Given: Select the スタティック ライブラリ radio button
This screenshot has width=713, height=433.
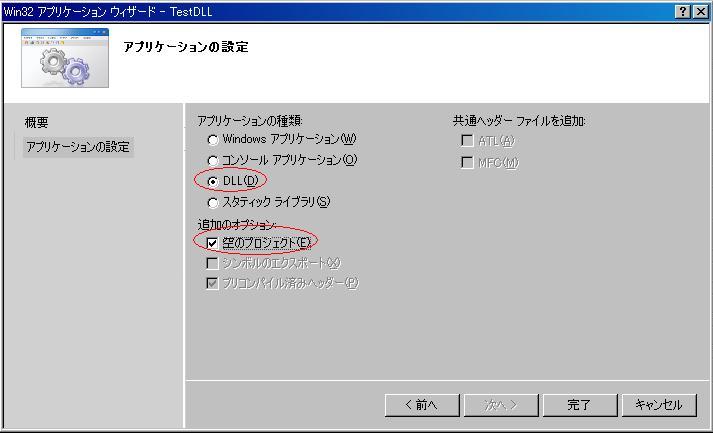Looking at the screenshot, I should click(x=213, y=202).
